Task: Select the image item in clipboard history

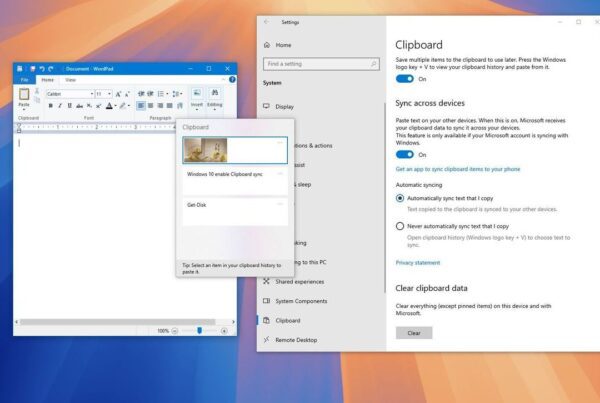Action: coord(235,150)
